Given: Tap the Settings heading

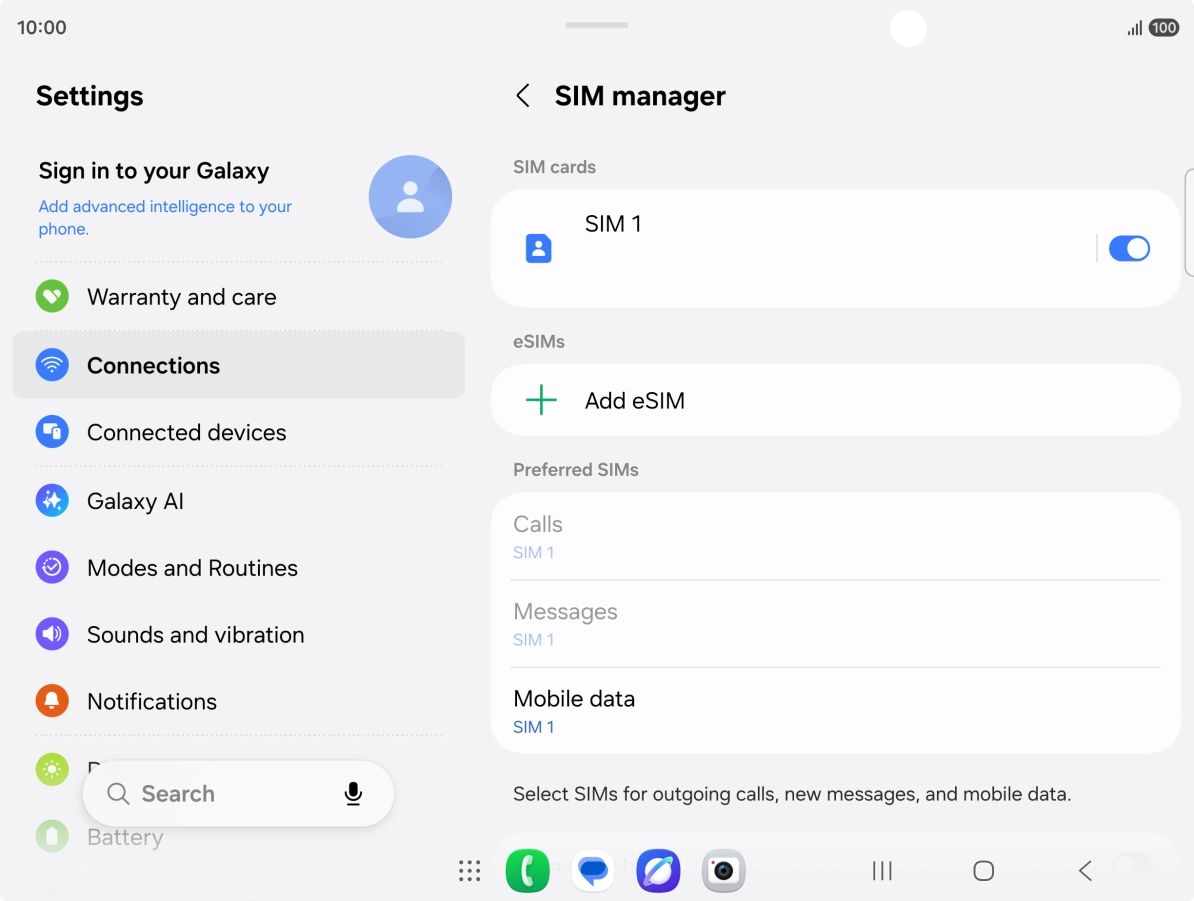Looking at the screenshot, I should click(90, 96).
